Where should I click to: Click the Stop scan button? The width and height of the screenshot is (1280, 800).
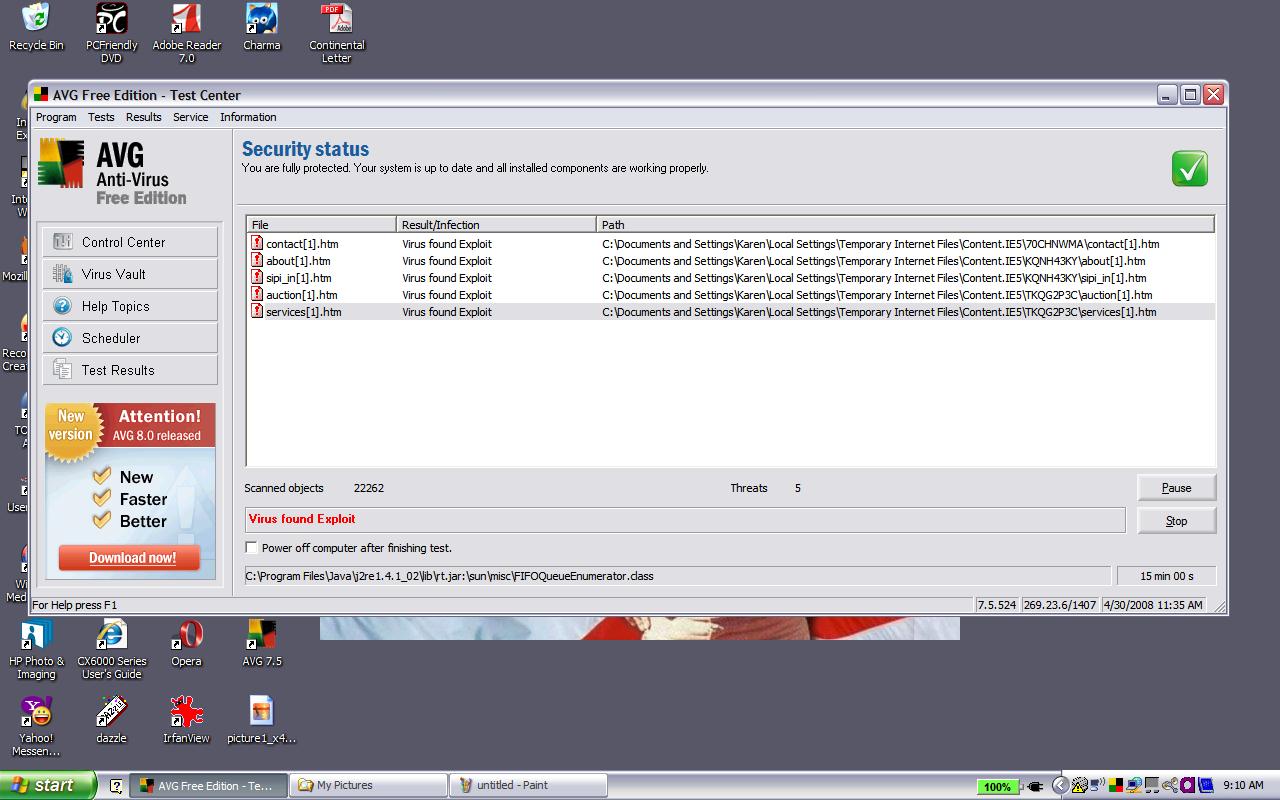(x=1176, y=521)
